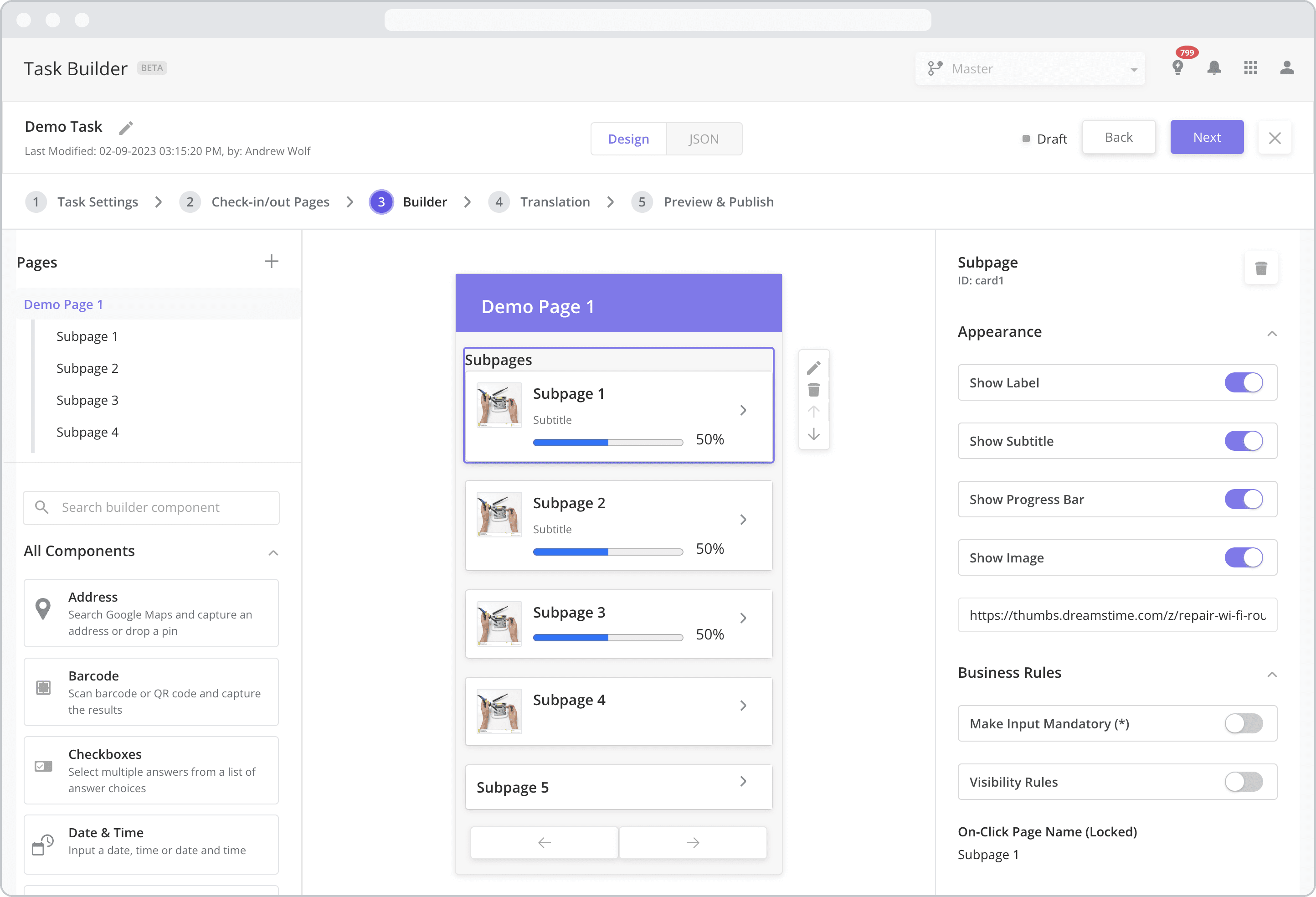
Task: Open the lightbulb tips icon with 799 badge
Action: [1178, 68]
